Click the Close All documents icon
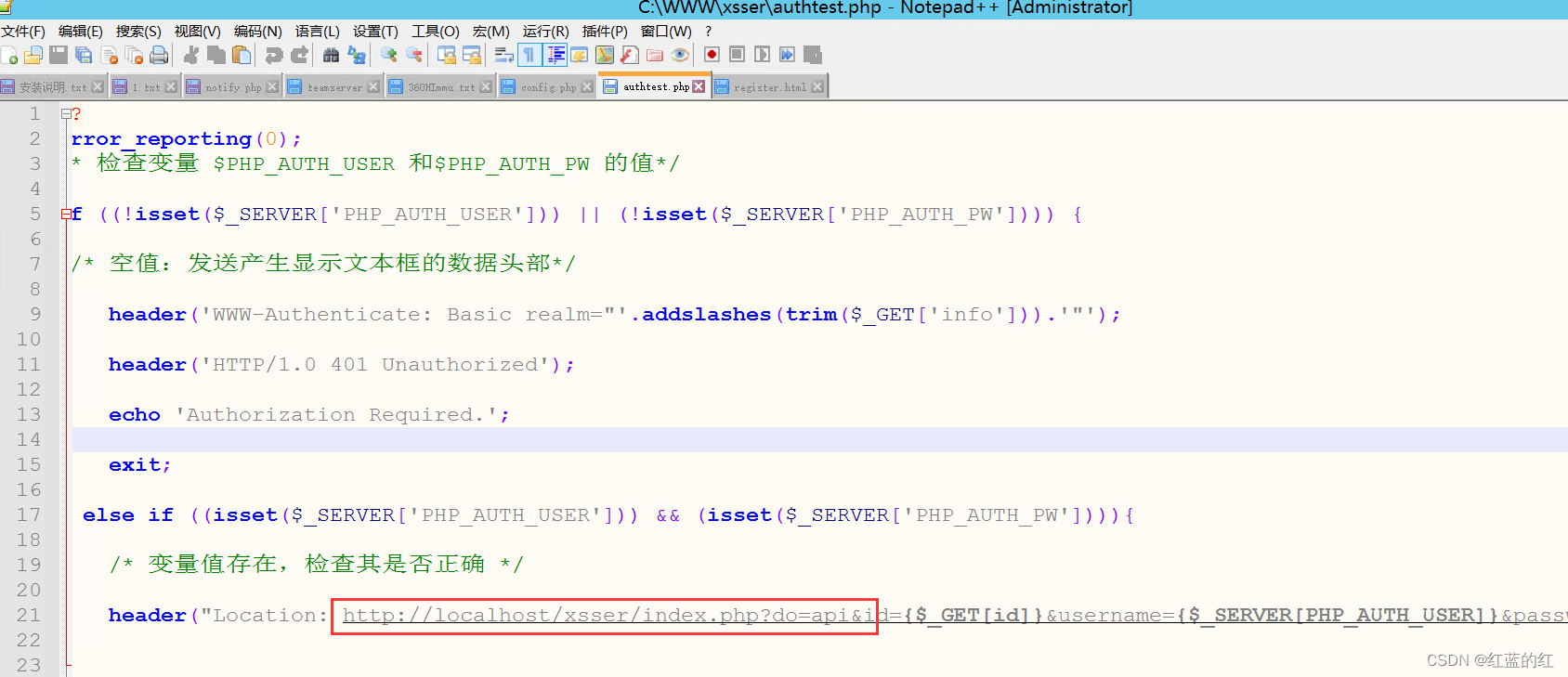This screenshot has height=677, width=1568. pos(134,56)
